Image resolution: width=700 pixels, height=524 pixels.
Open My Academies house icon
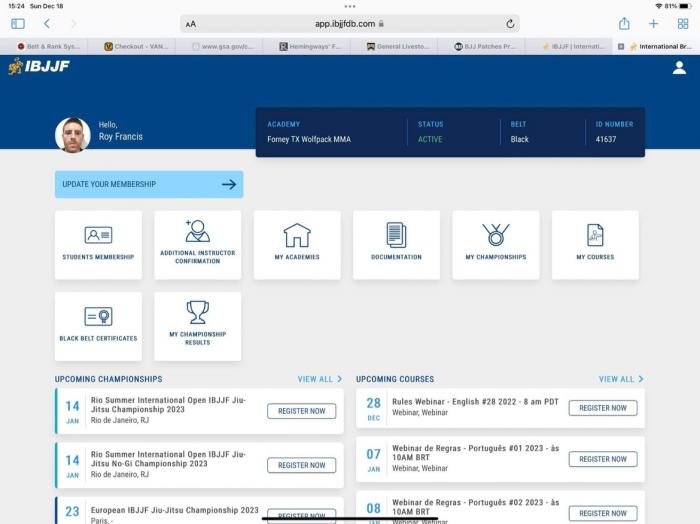point(297,235)
